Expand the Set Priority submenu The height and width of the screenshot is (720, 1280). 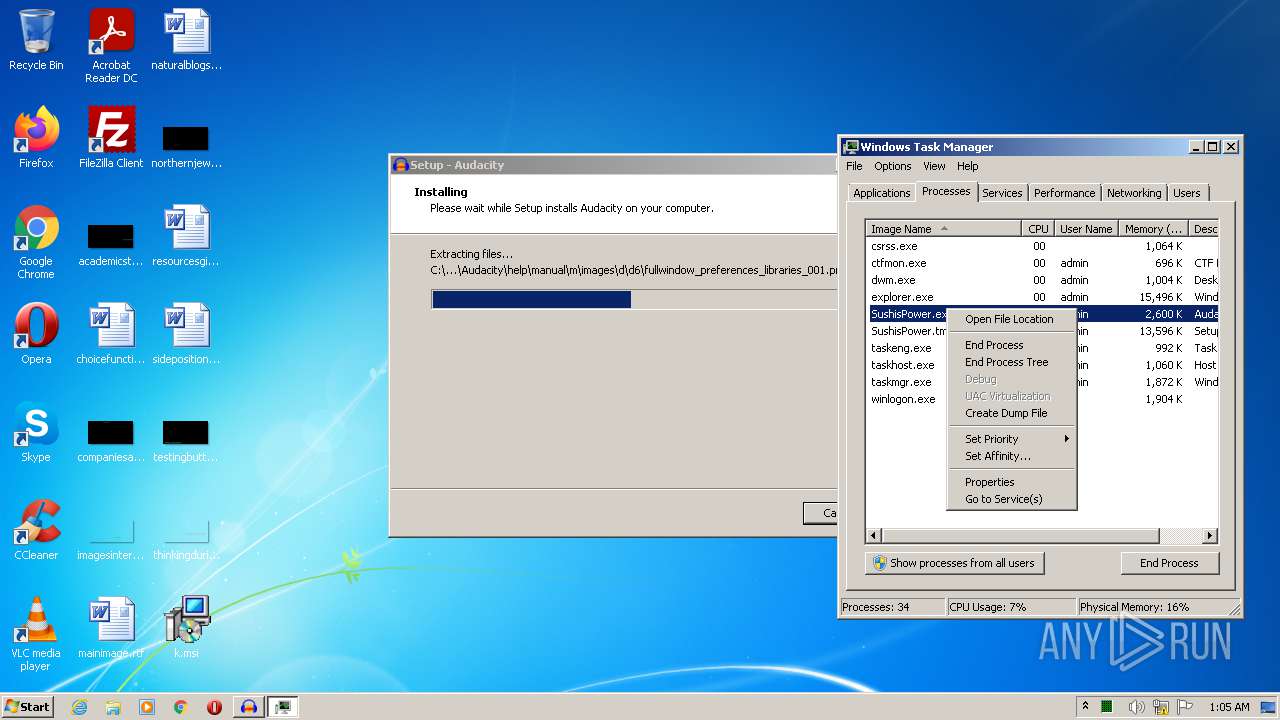tap(1012, 439)
